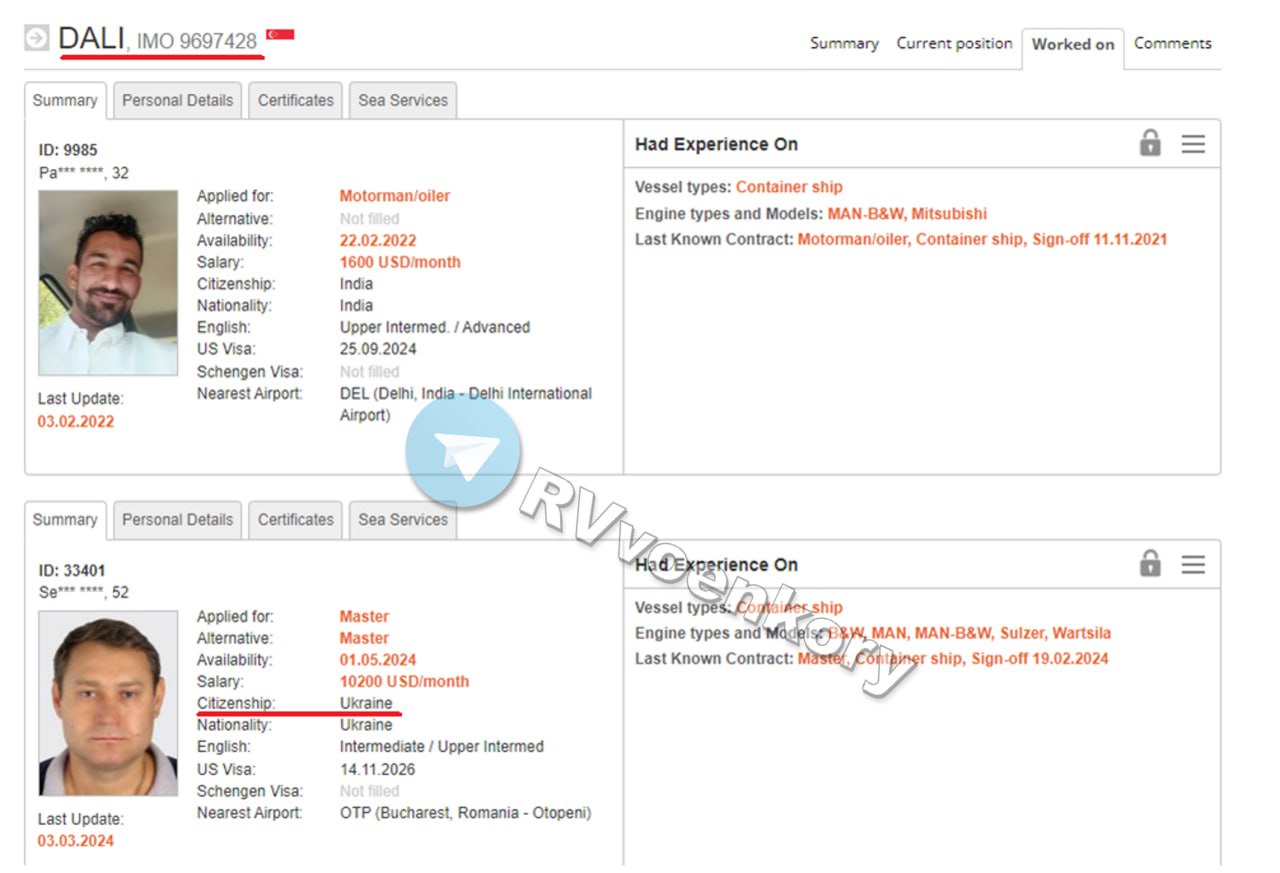The image size is (1280, 873).
Task: Switch to the top Summary tab for vessel
Action: pos(844,43)
